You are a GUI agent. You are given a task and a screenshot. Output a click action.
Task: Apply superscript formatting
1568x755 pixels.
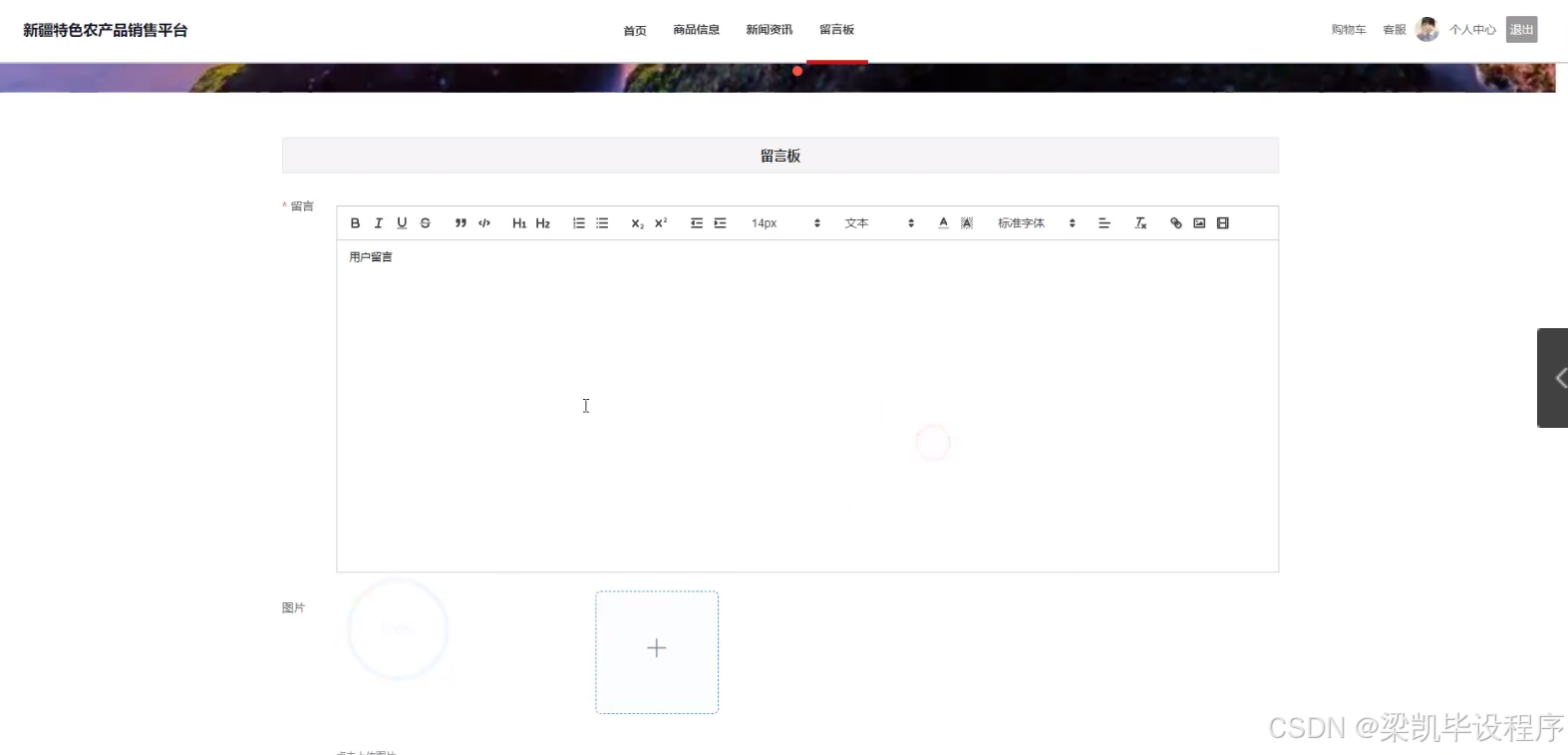click(661, 223)
